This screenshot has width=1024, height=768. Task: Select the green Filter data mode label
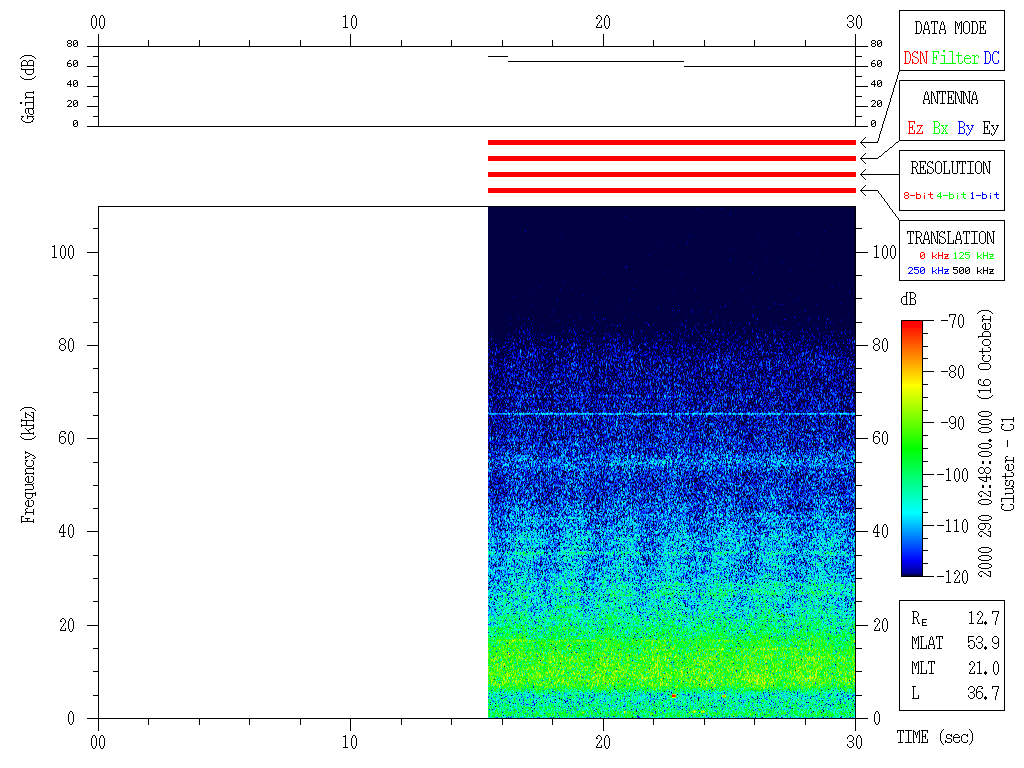(955, 58)
